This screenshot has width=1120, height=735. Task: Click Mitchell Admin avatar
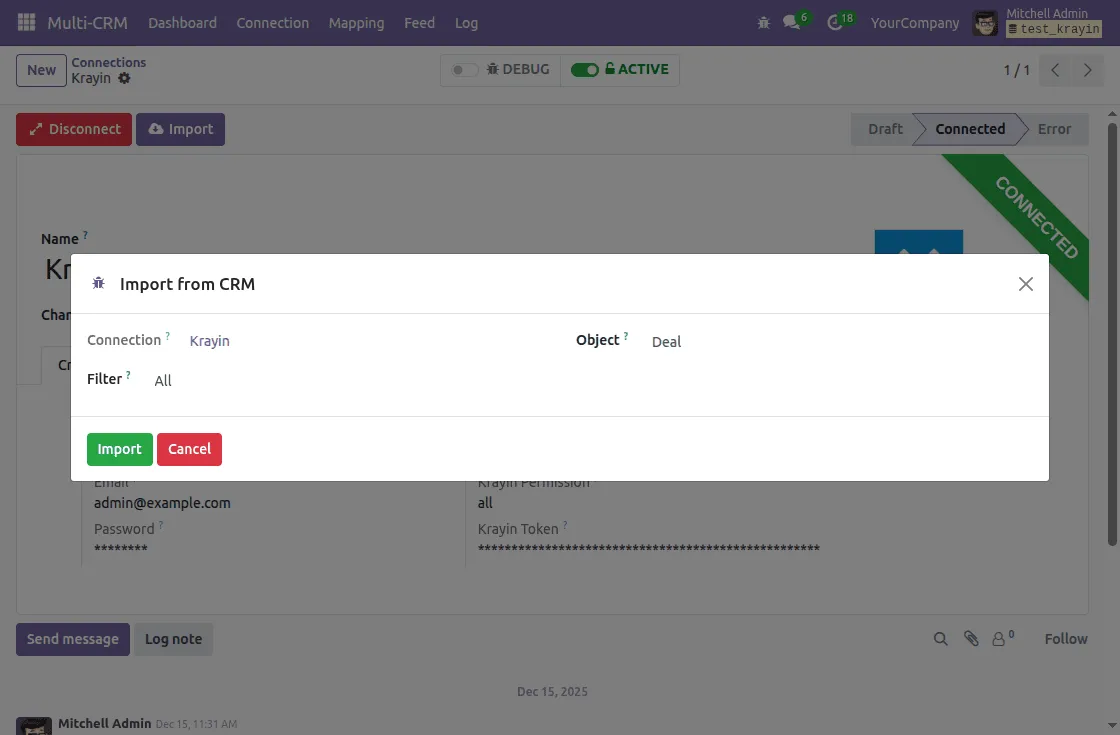point(985,23)
